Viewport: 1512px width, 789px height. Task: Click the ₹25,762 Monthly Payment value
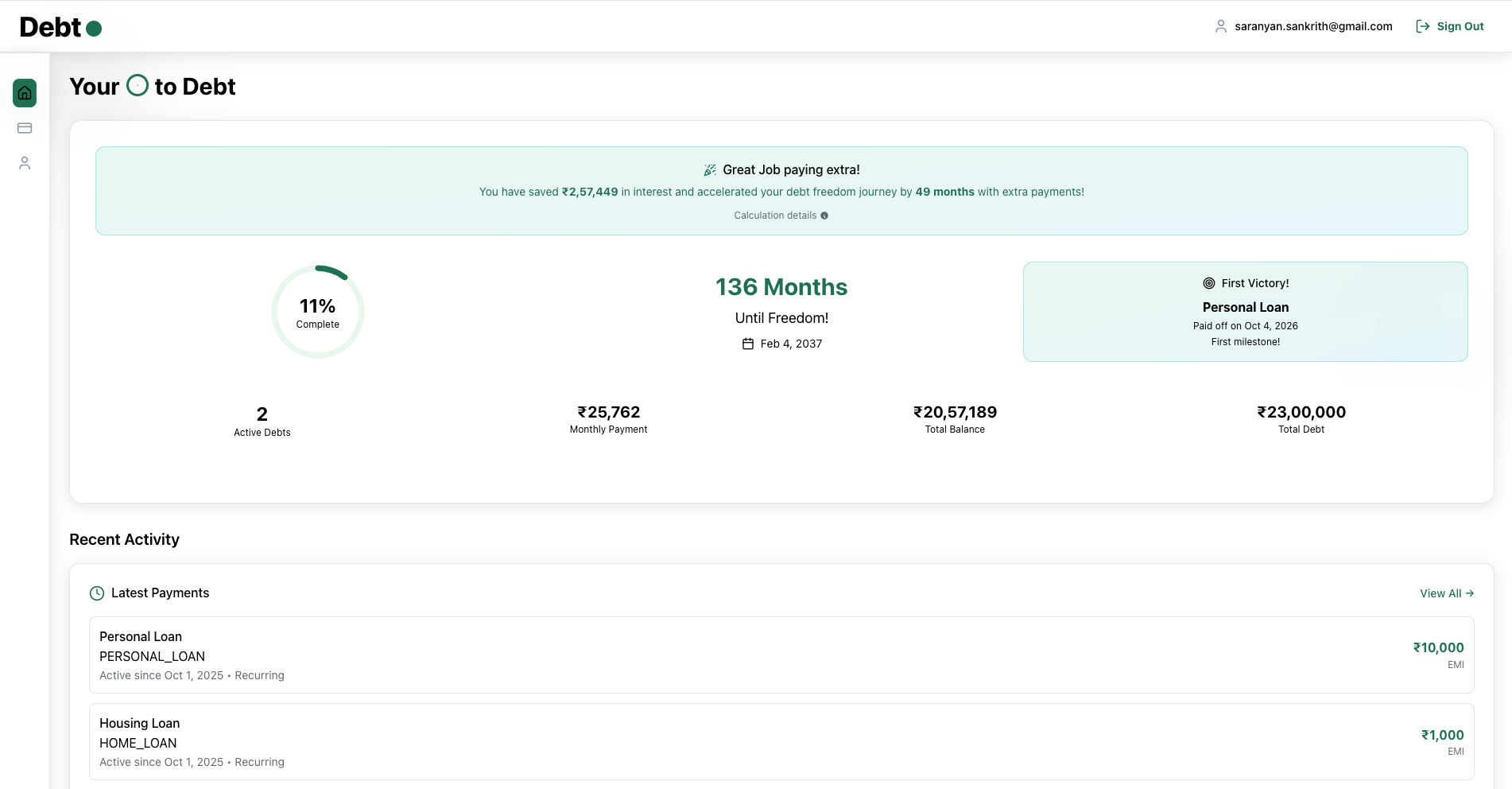tap(609, 412)
